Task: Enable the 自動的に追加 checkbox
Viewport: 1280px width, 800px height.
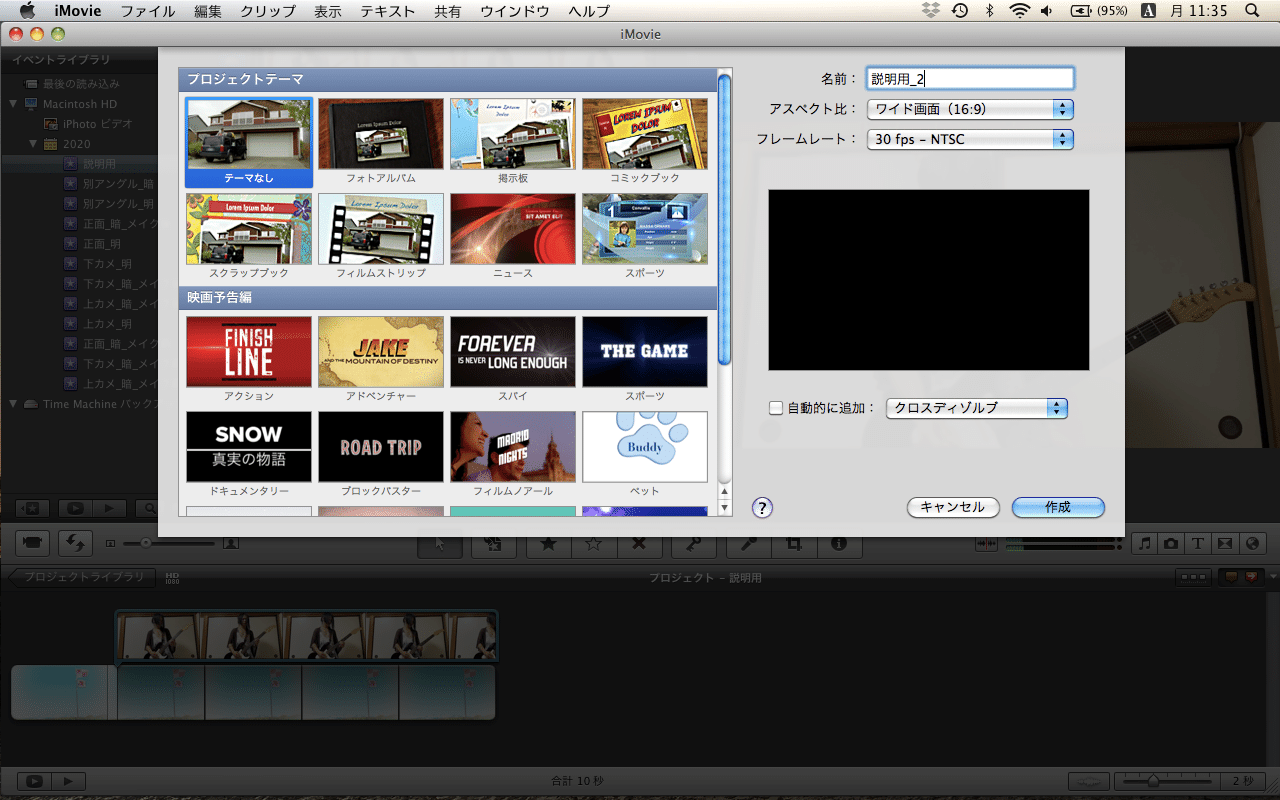Action: (775, 408)
